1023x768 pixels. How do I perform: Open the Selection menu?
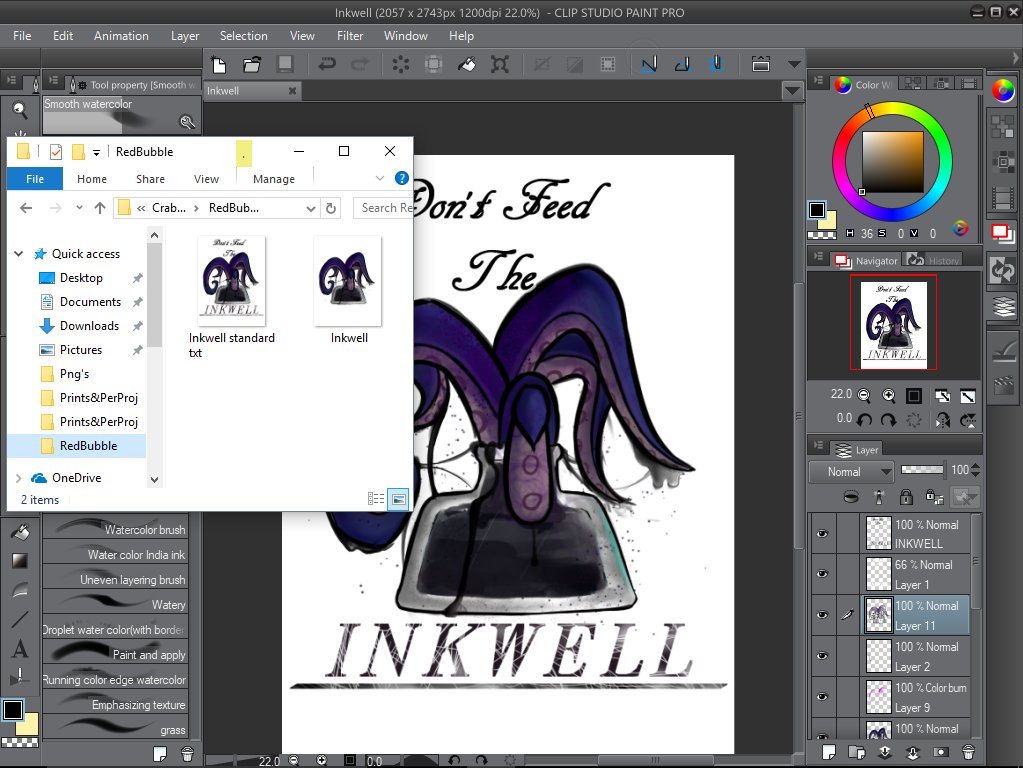click(x=243, y=36)
